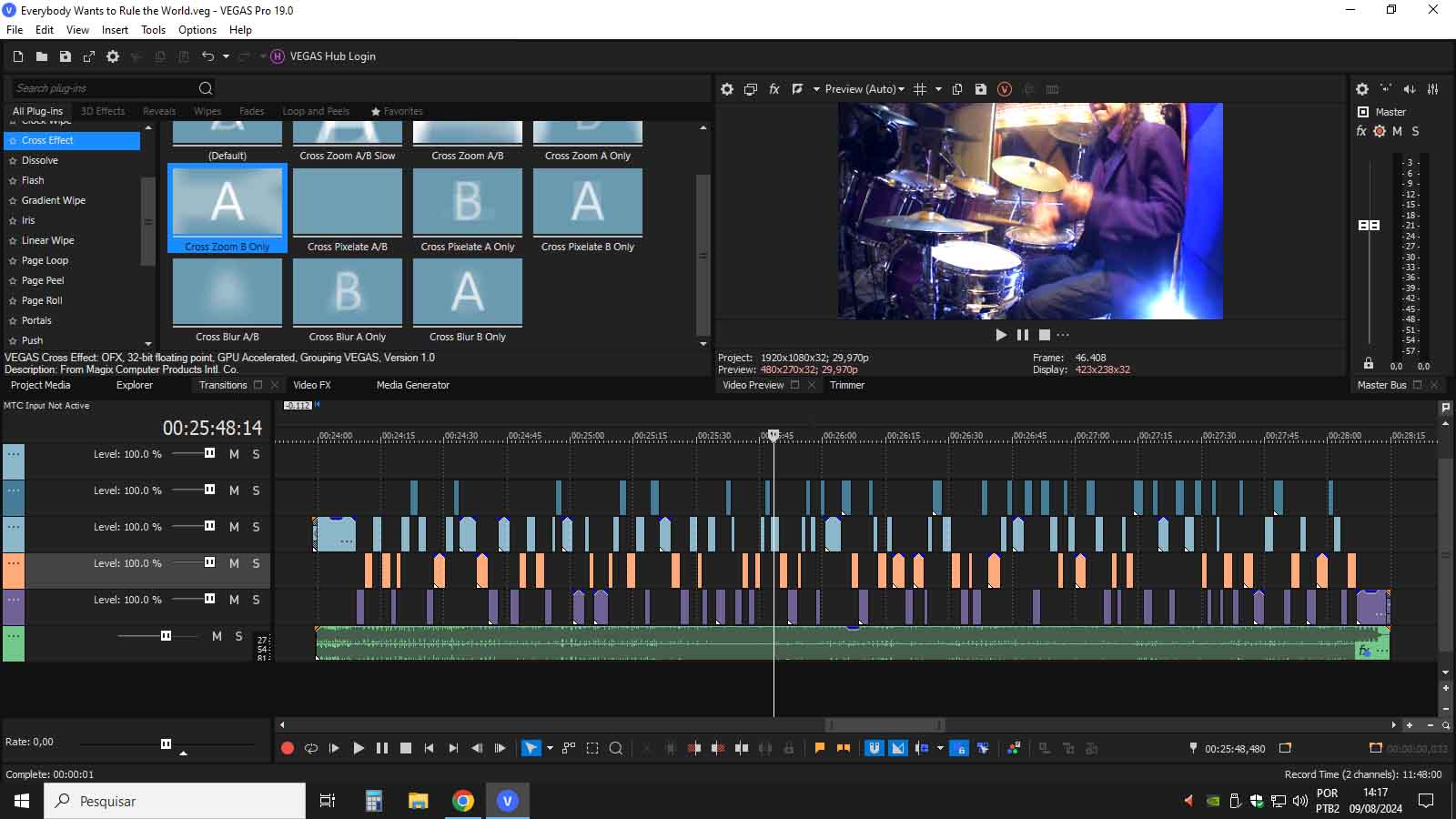Adjust Level slider on orange video track

pos(209,562)
